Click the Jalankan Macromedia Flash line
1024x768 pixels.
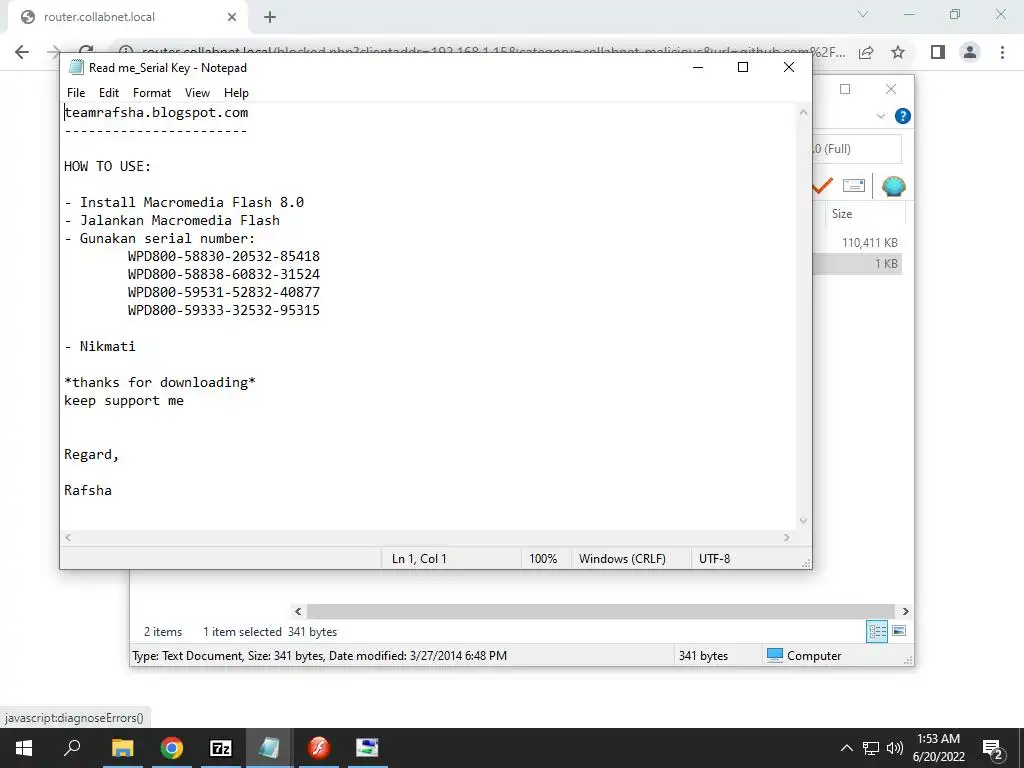coord(172,221)
